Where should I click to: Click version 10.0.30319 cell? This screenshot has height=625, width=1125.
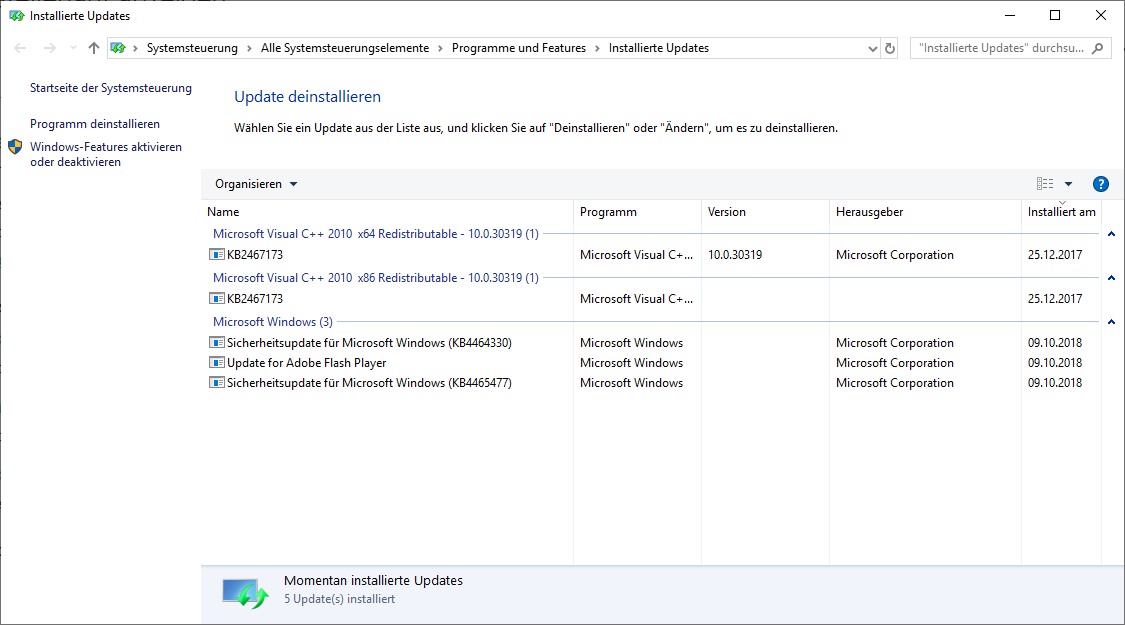coord(735,255)
